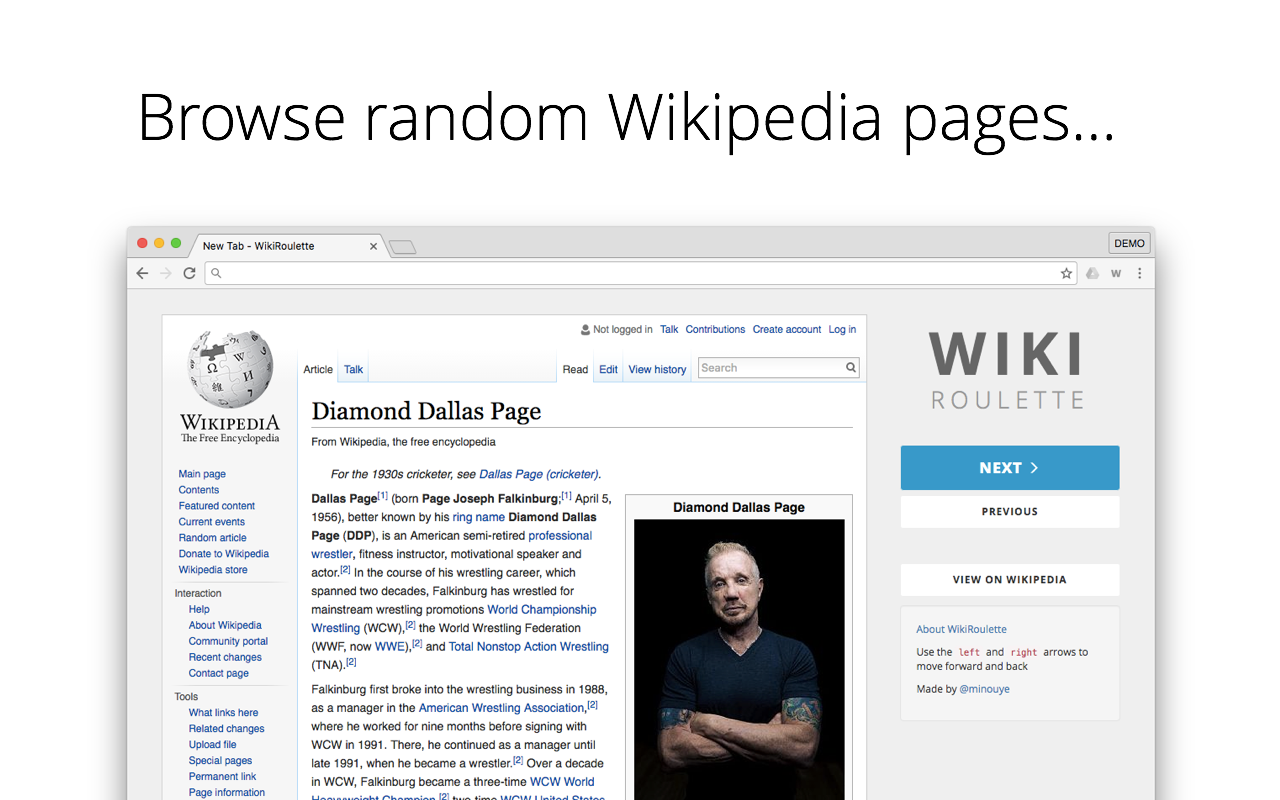
Task: Click the Diamond Dallas Page infobox photo
Action: coord(739,659)
